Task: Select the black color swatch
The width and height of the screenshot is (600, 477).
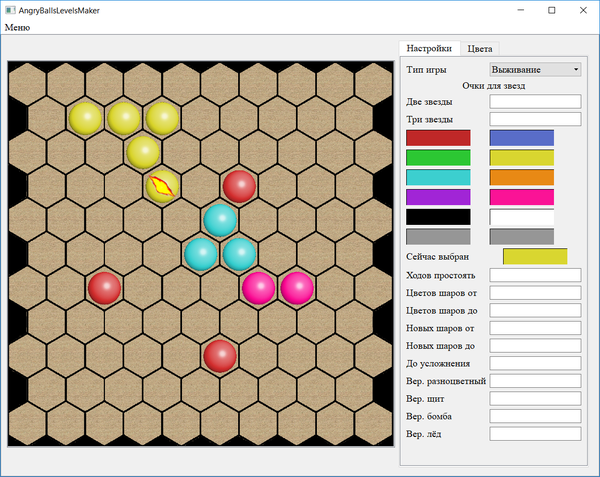Action: tap(438, 216)
